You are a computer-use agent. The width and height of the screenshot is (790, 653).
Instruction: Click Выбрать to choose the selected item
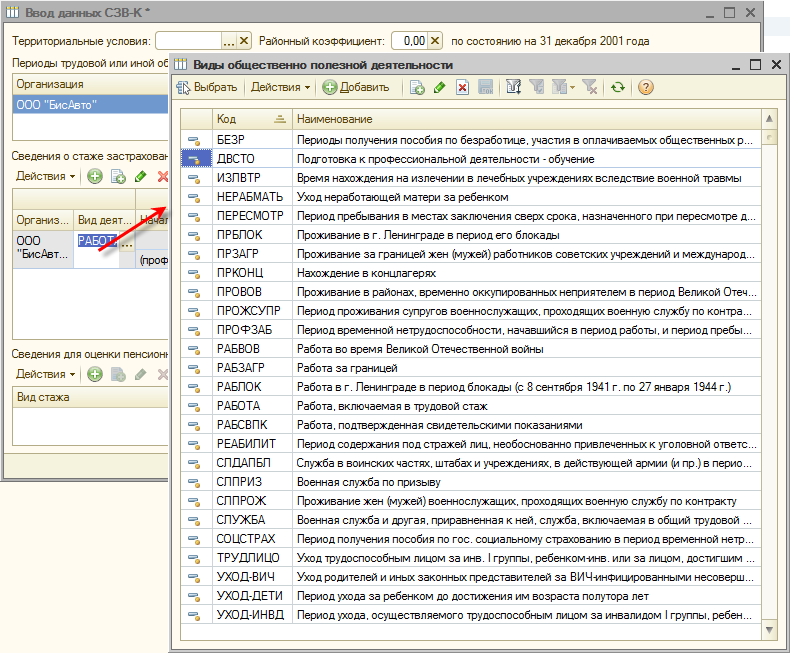[x=207, y=88]
